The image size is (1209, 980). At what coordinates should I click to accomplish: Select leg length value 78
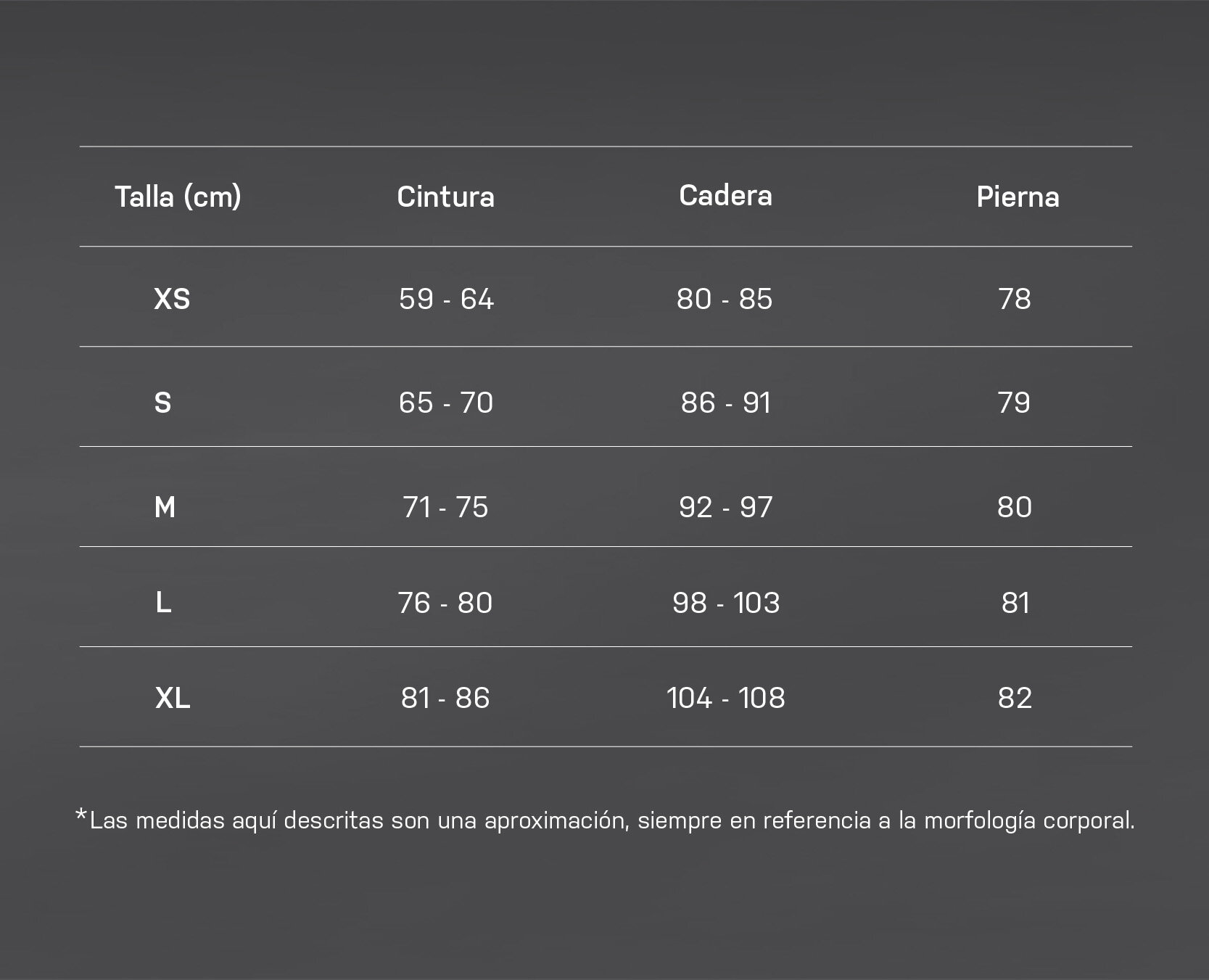coord(1015,299)
